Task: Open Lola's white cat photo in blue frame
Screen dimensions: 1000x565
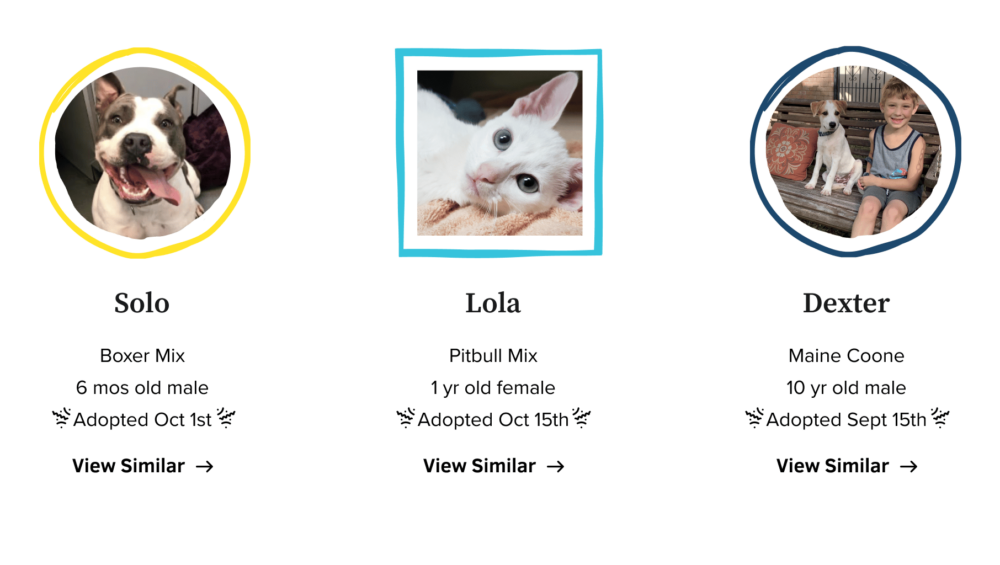Action: pos(499,152)
